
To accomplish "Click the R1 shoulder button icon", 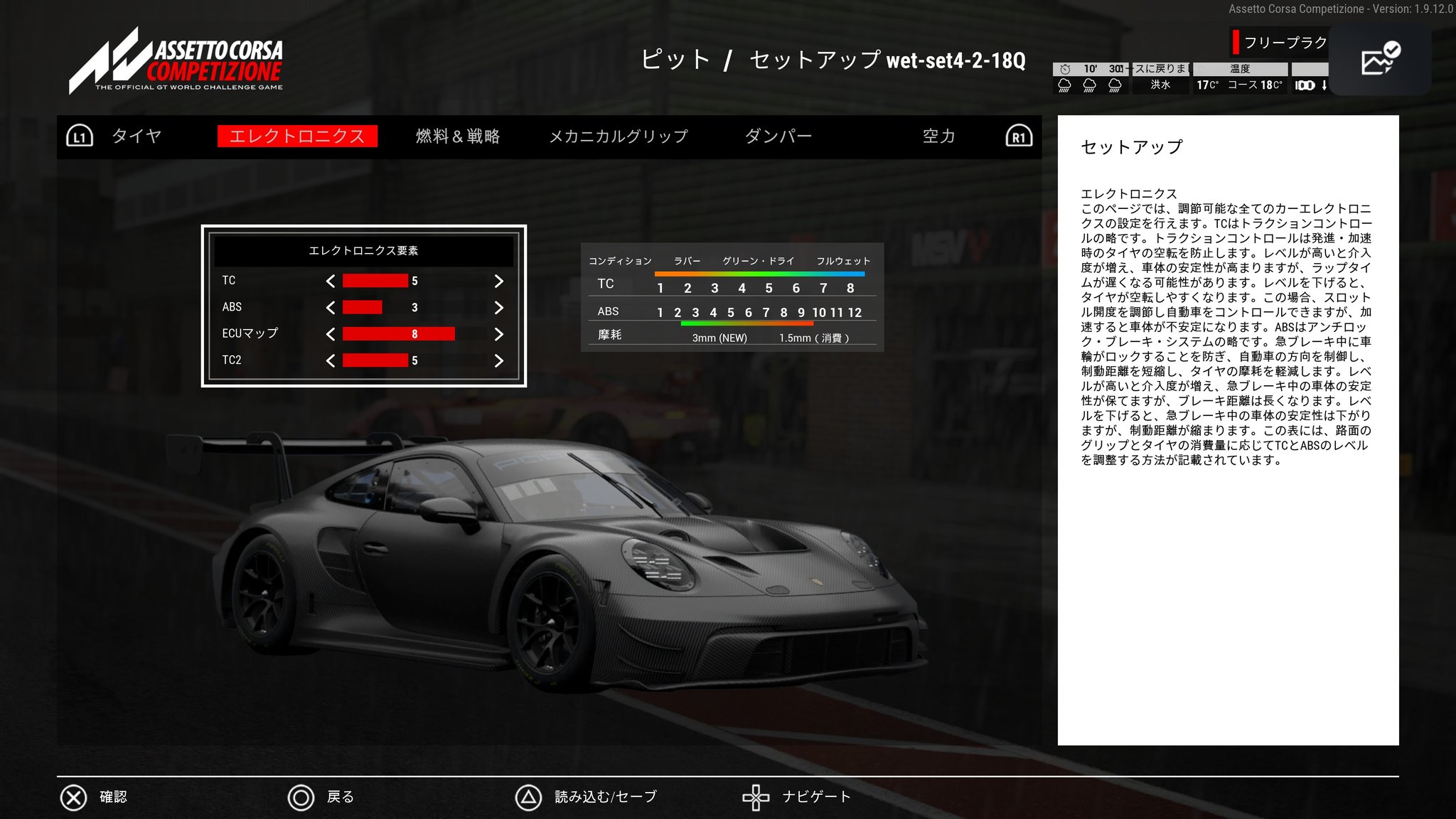I will click(1019, 136).
